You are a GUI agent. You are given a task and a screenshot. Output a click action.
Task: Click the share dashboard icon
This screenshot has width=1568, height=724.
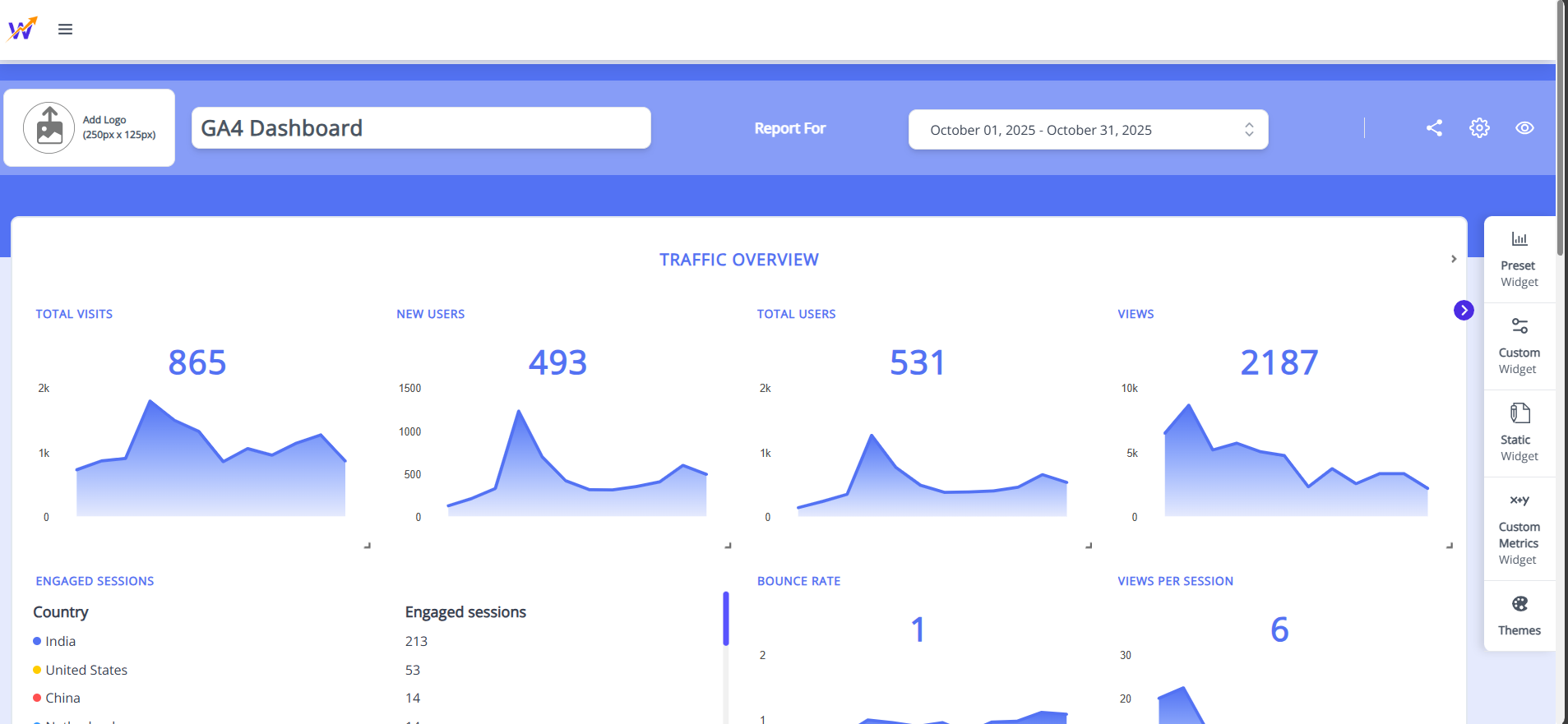click(x=1434, y=128)
